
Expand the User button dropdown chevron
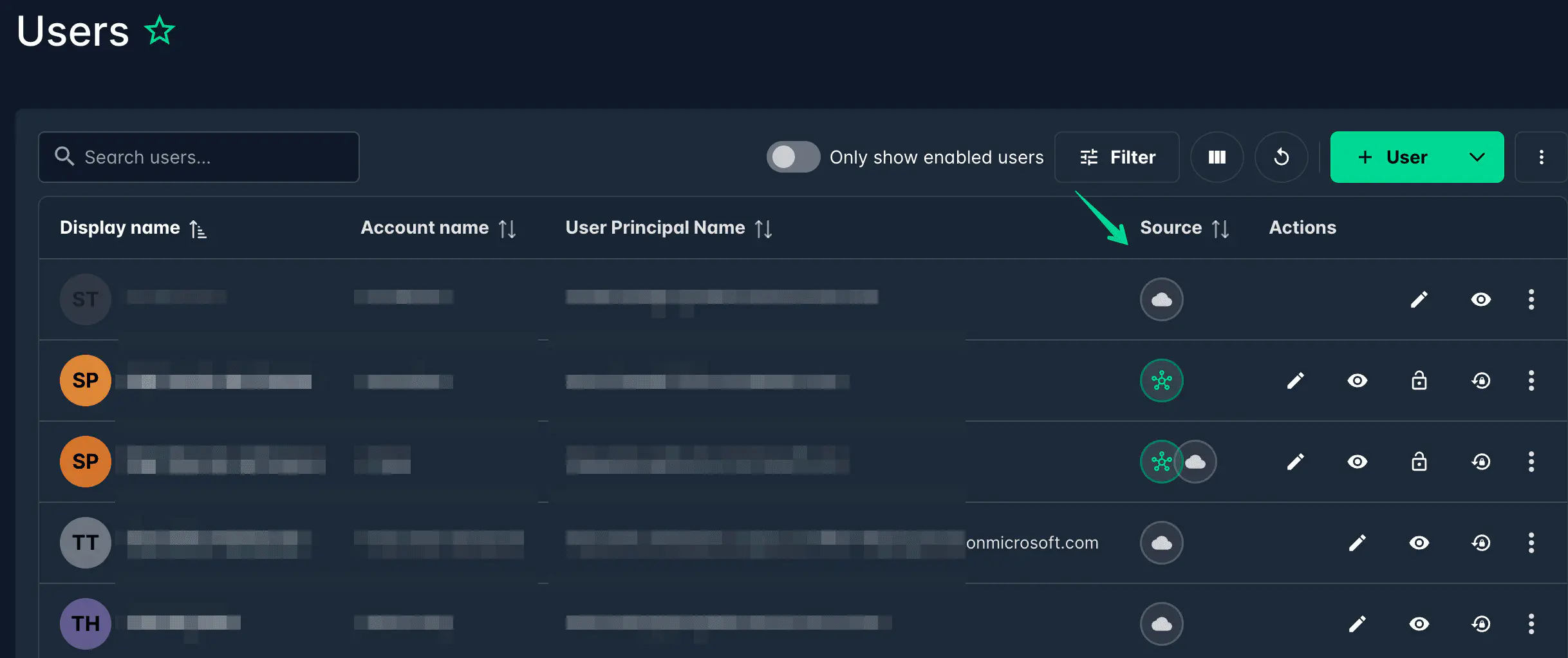pyautogui.click(x=1477, y=157)
